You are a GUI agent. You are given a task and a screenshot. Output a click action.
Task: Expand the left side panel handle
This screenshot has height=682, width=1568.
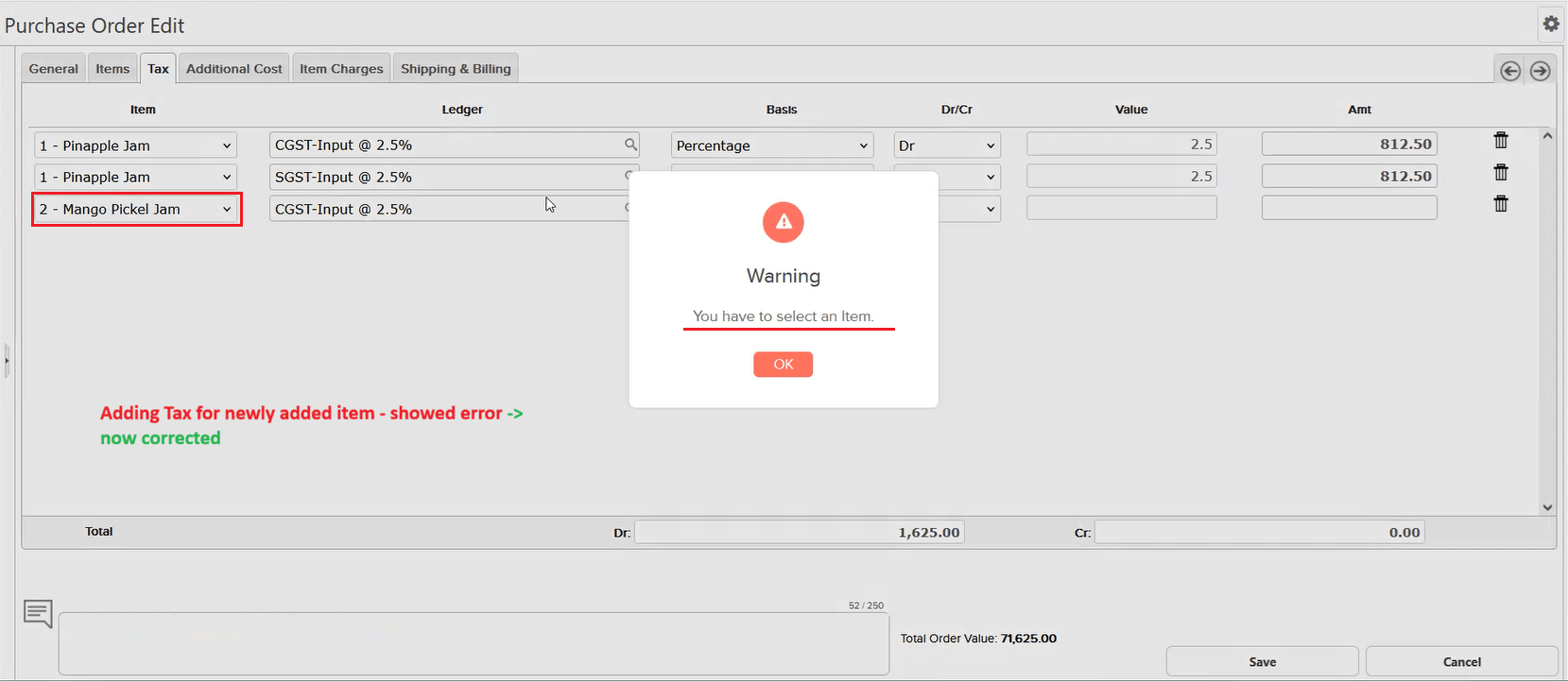pyautogui.click(x=7, y=360)
